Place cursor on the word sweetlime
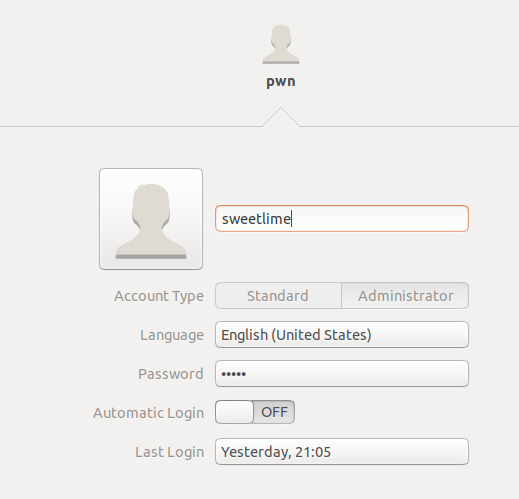 [x=256, y=219]
